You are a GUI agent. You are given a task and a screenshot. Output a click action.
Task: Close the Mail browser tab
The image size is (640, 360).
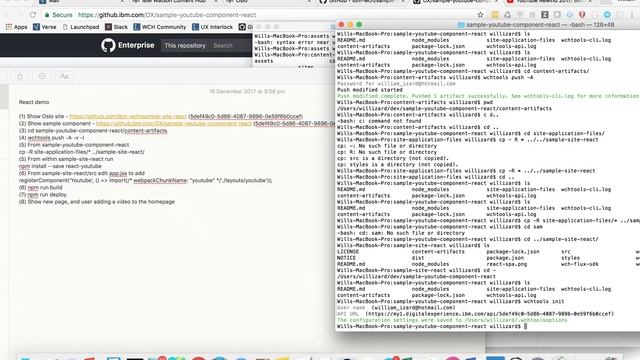click(x=122, y=2)
